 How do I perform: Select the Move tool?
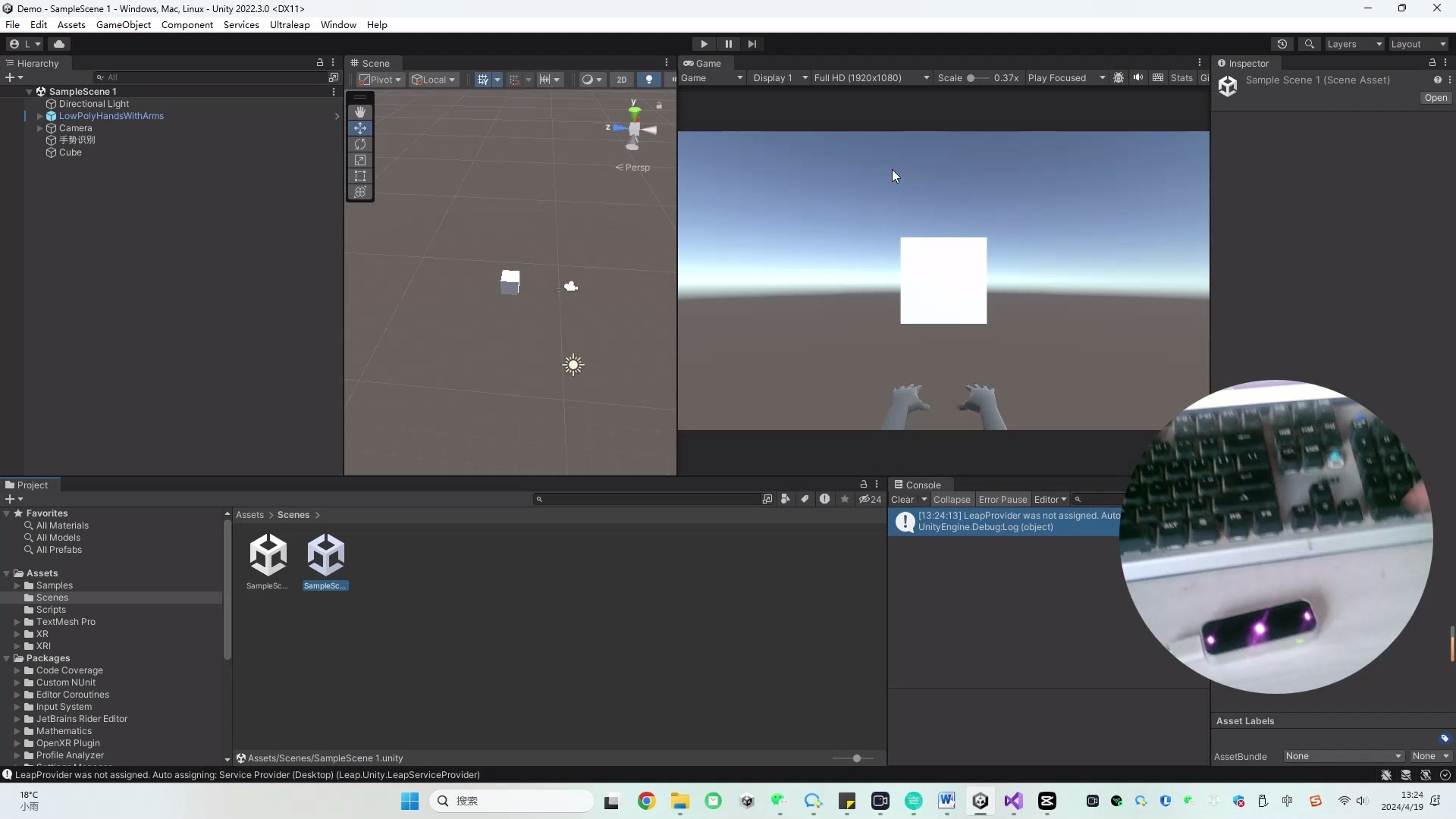tap(360, 128)
